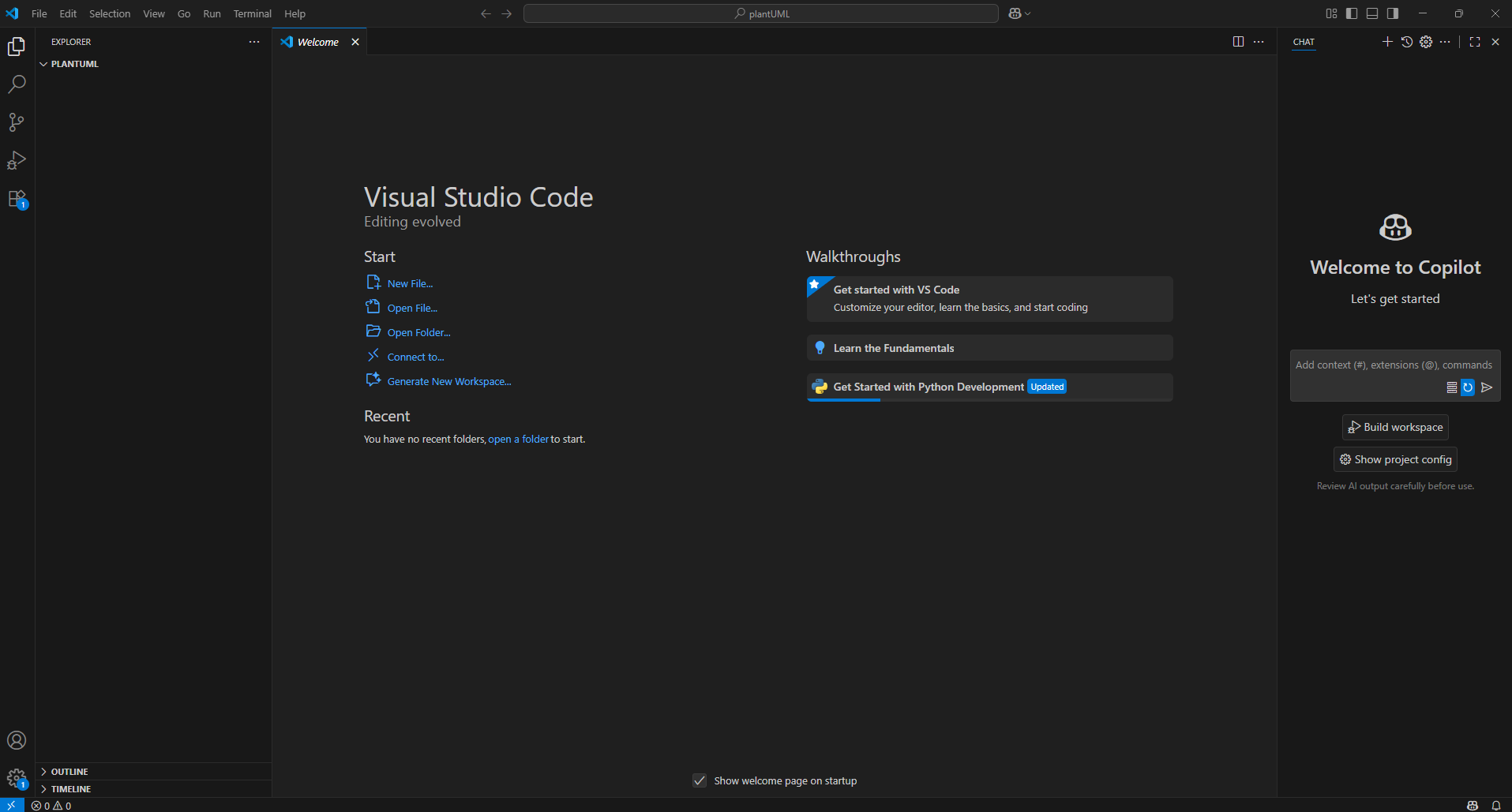Toggle the Secondary Side Bar
The width and height of the screenshot is (1512, 812).
tap(1393, 13)
